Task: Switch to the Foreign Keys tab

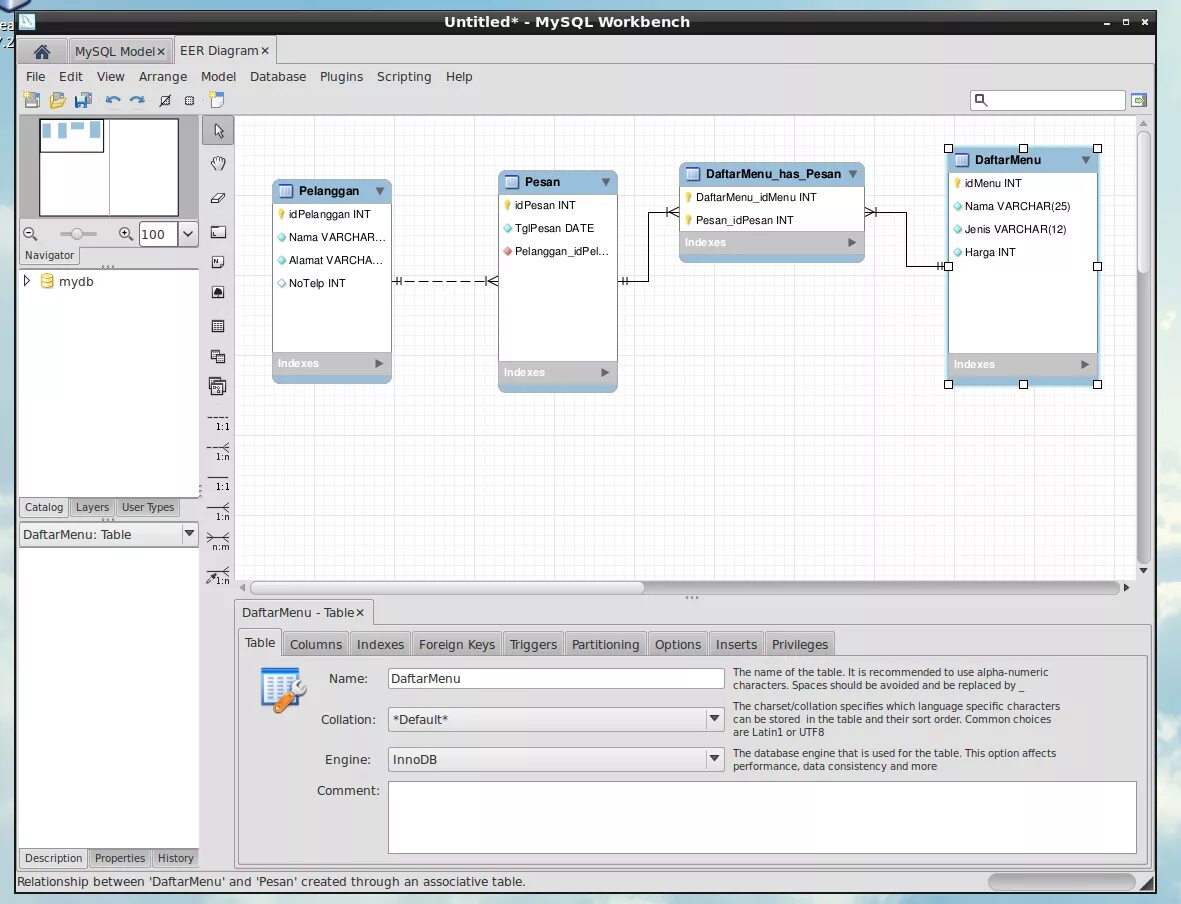Action: click(x=456, y=645)
